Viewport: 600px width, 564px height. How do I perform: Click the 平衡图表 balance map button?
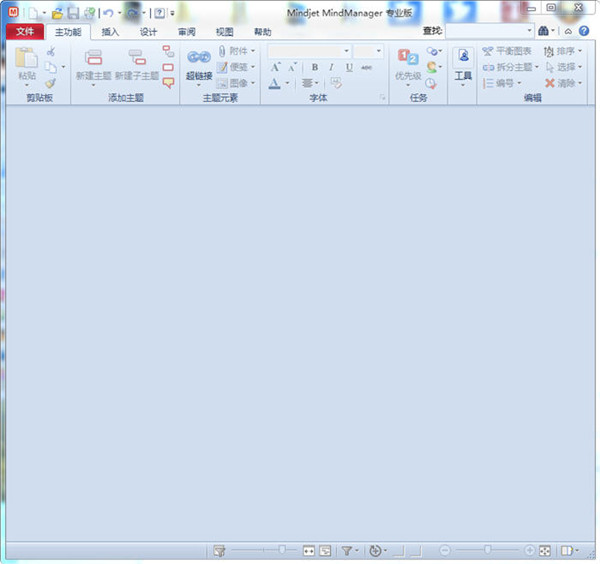(x=508, y=51)
